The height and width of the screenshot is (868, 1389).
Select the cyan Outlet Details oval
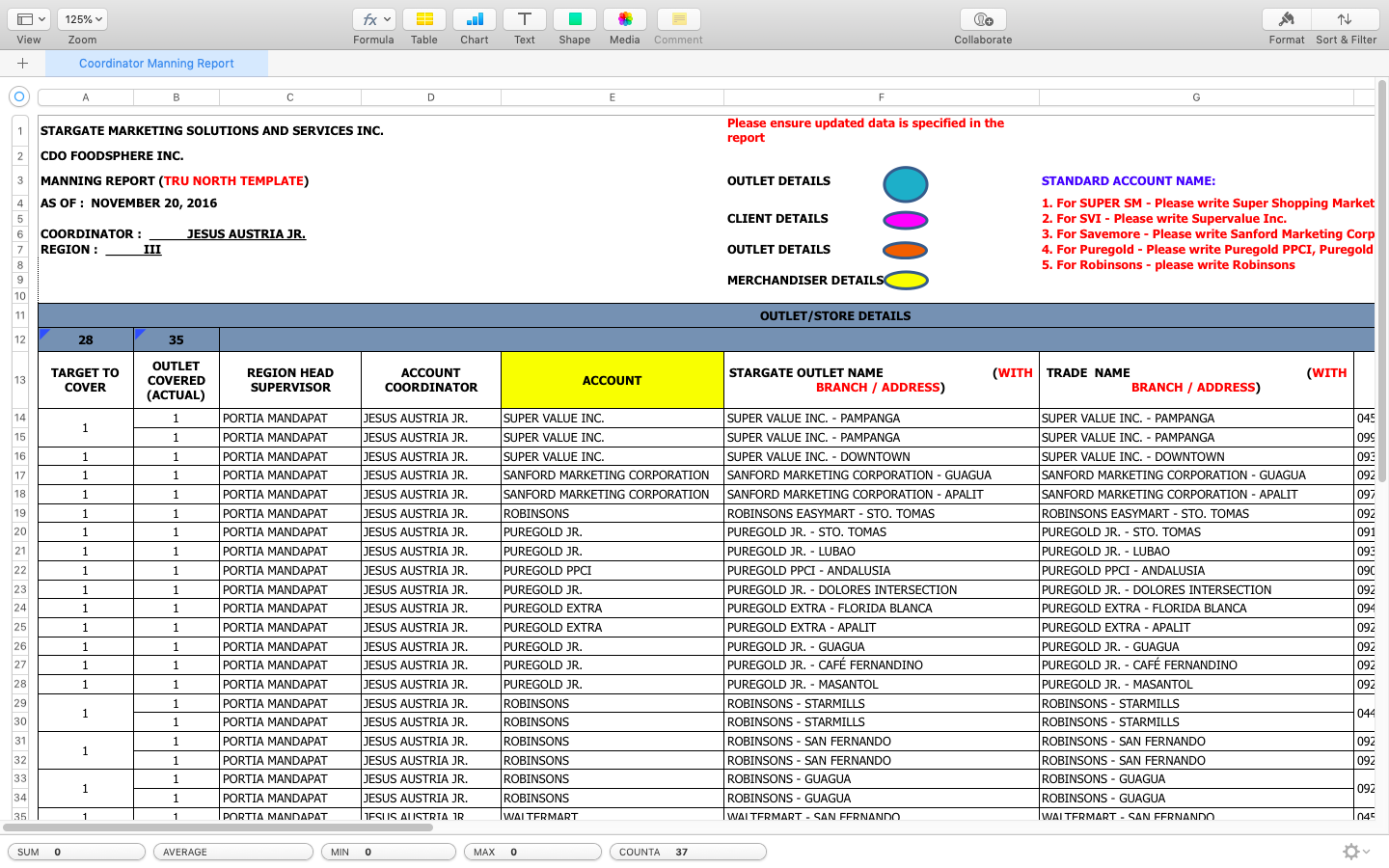(906, 184)
